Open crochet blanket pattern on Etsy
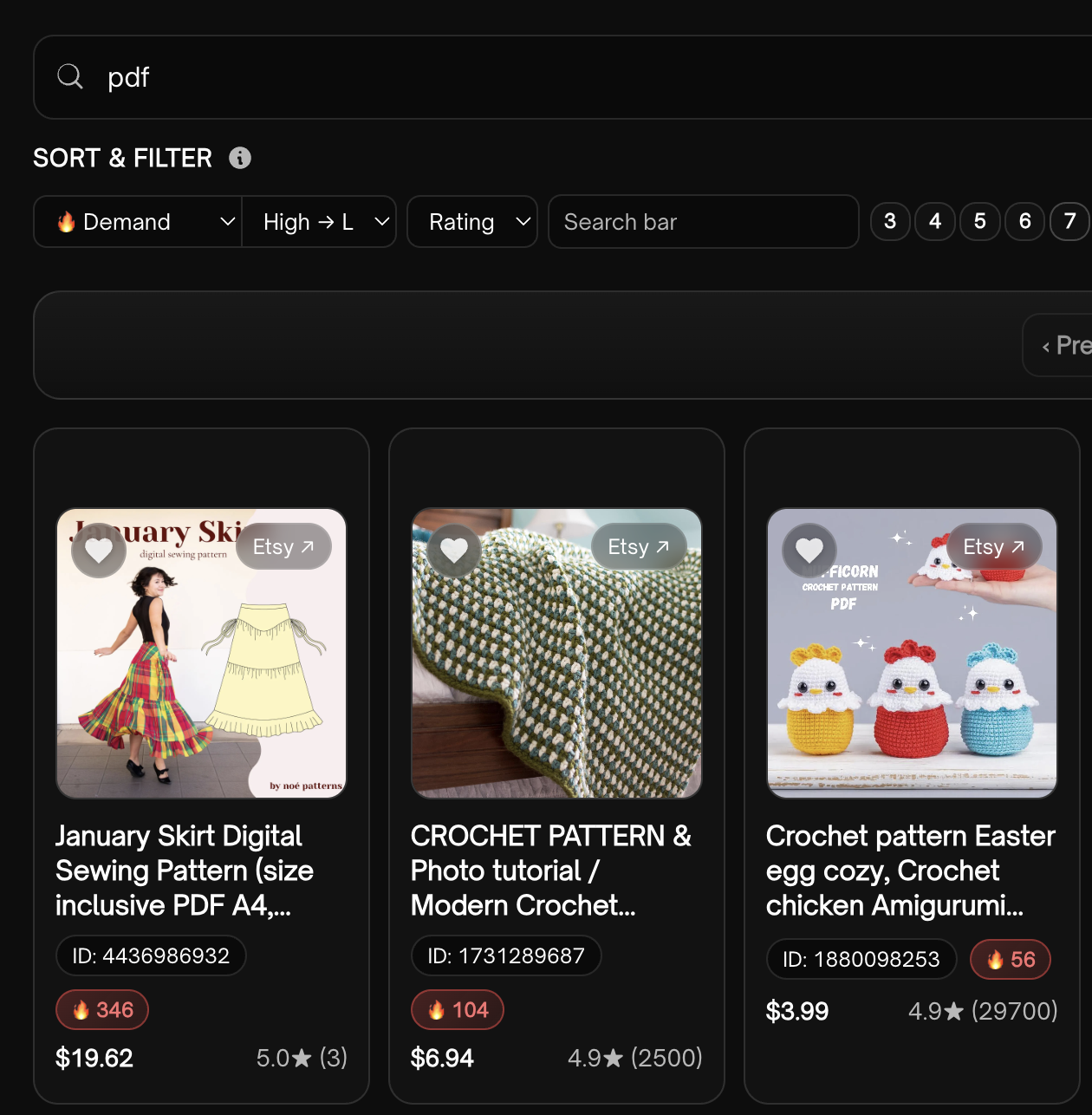This screenshot has width=1092, height=1115. 639,547
